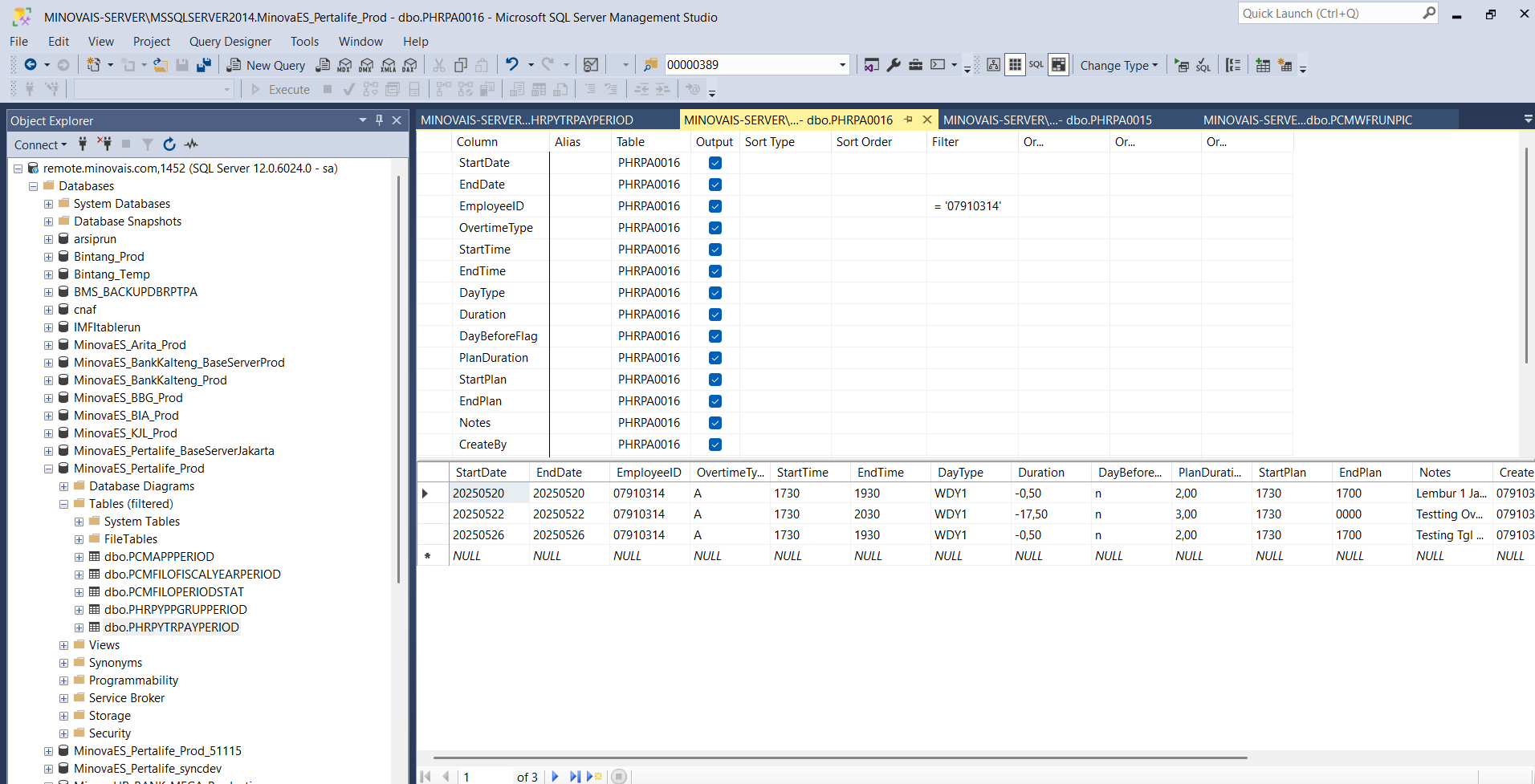The image size is (1535, 784).
Task: Select the dbo.PHRPYTRPAYPERIOD table
Action: (x=171, y=628)
